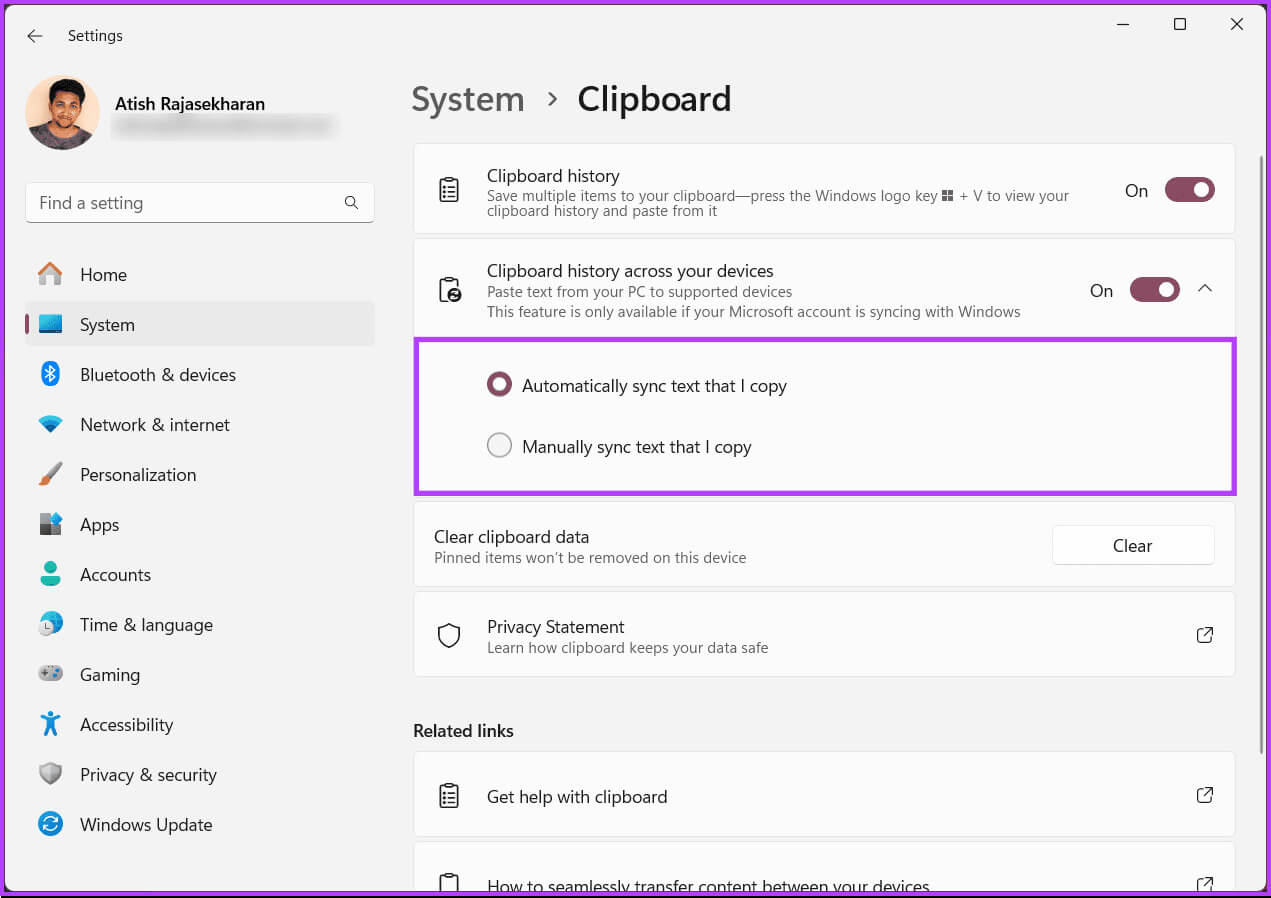The image size is (1271, 898).
Task: Click the Personalization paintbrush icon
Action: click(50, 474)
